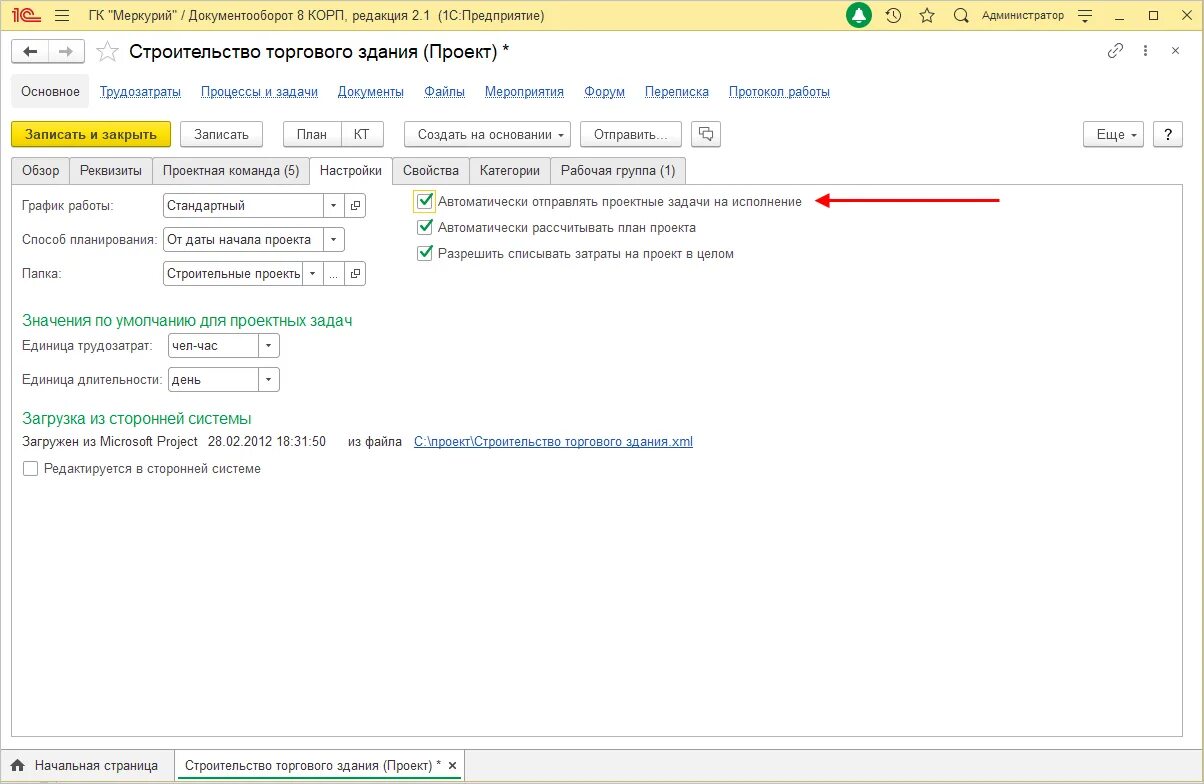Click График работы input field
The height and width of the screenshot is (784, 1204).
pos(243,206)
